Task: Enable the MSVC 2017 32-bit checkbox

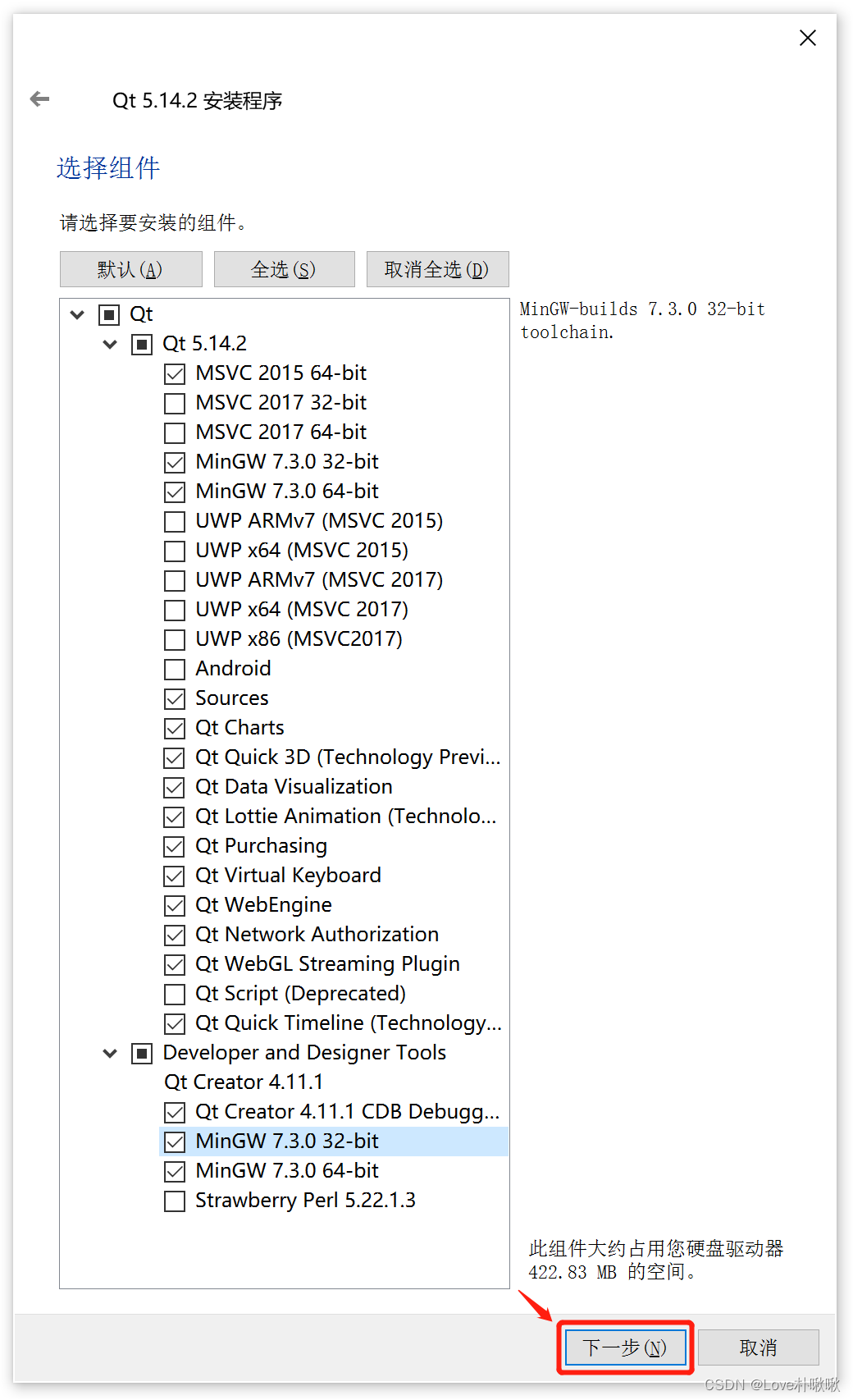Action: 175,403
